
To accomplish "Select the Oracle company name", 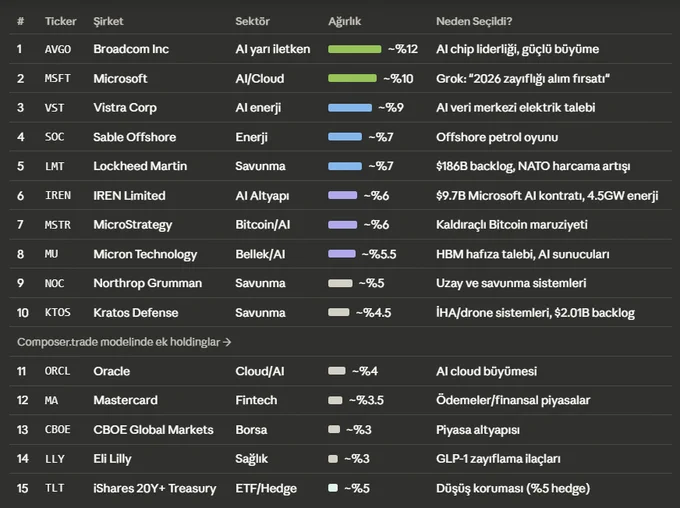I will click(111, 371).
